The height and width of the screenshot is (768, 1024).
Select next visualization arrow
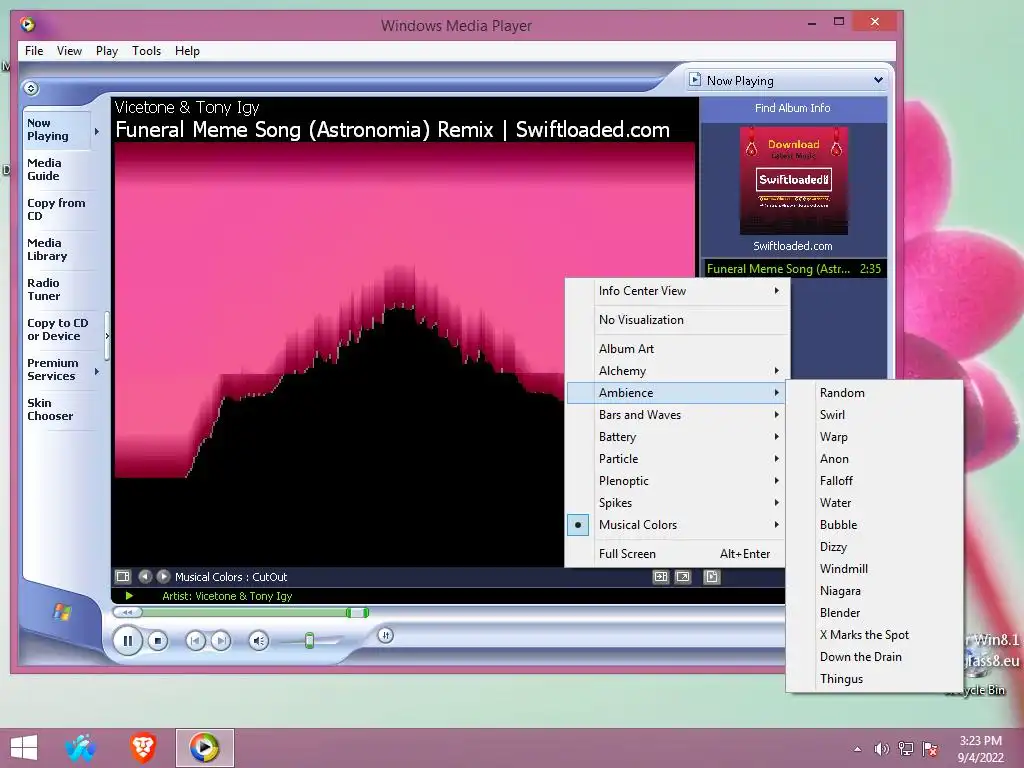point(163,577)
